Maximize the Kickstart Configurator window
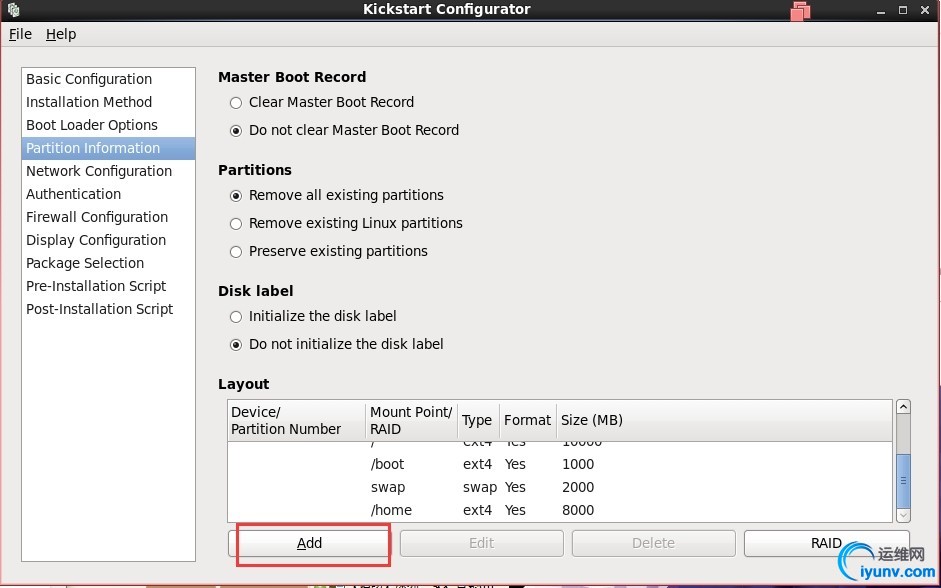The height and width of the screenshot is (588, 941). [903, 10]
